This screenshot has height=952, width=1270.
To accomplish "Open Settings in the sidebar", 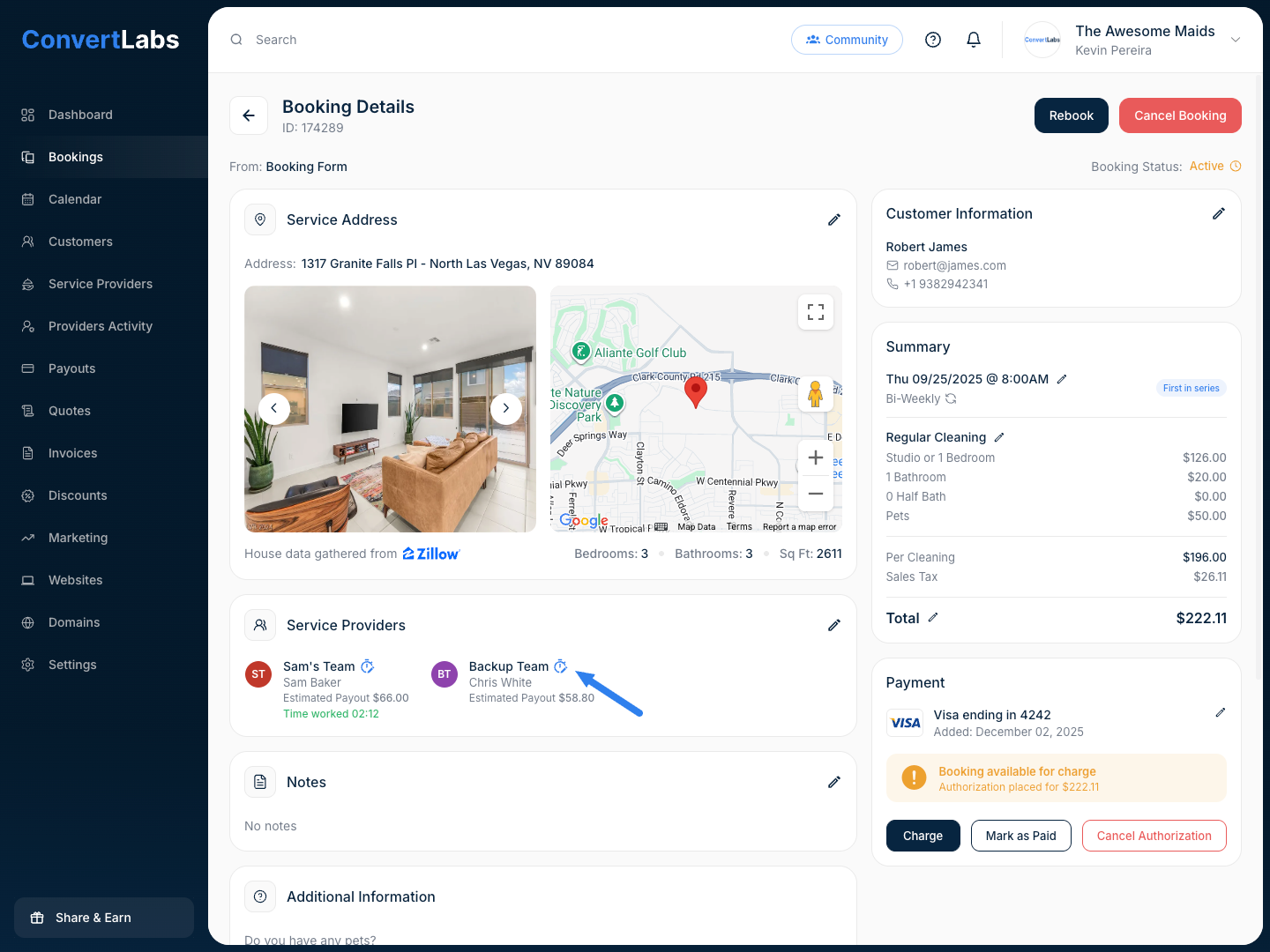I will click(104, 665).
